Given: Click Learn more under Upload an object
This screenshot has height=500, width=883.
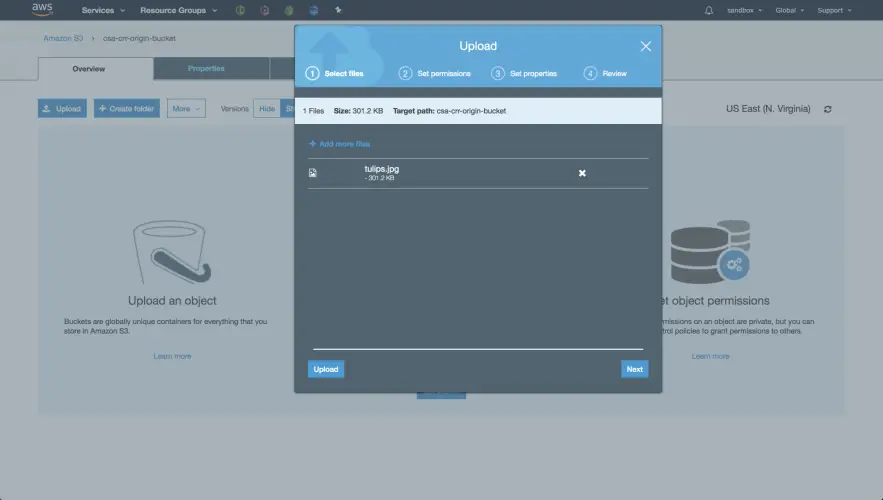Looking at the screenshot, I should pyautogui.click(x=172, y=356).
